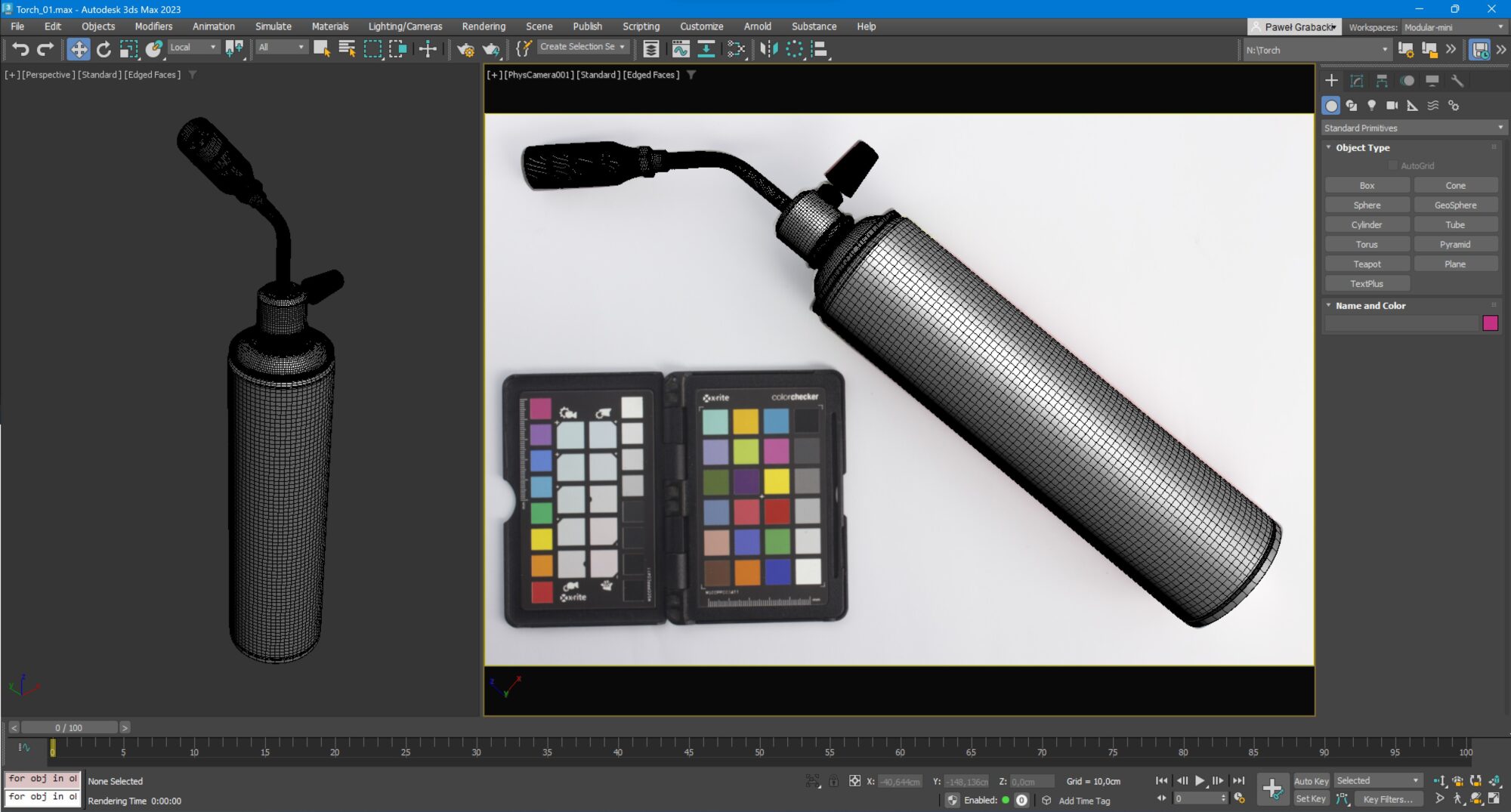Pick the object color swatch
This screenshot has width=1511, height=812.
pos(1490,323)
